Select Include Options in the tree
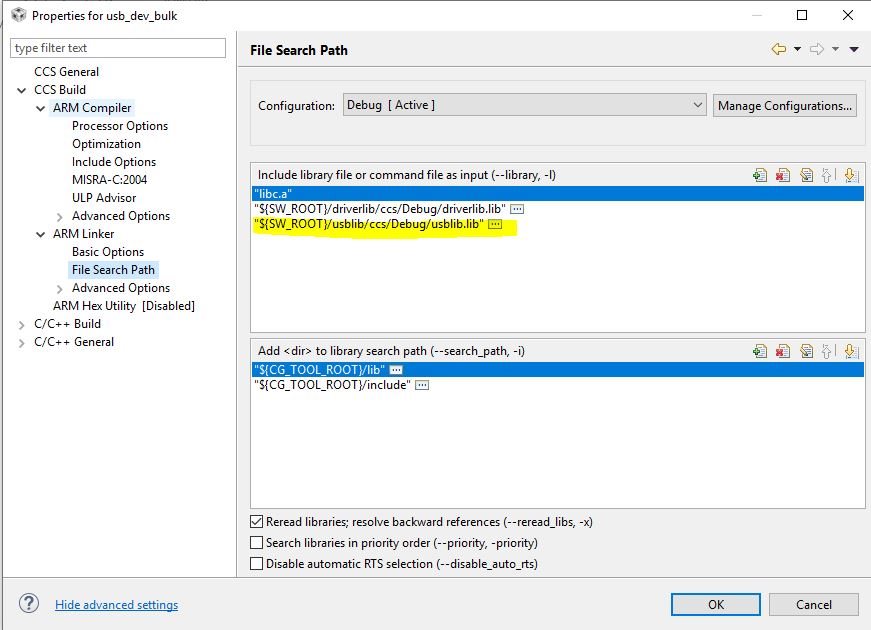Image resolution: width=871 pixels, height=630 pixels. tap(114, 162)
